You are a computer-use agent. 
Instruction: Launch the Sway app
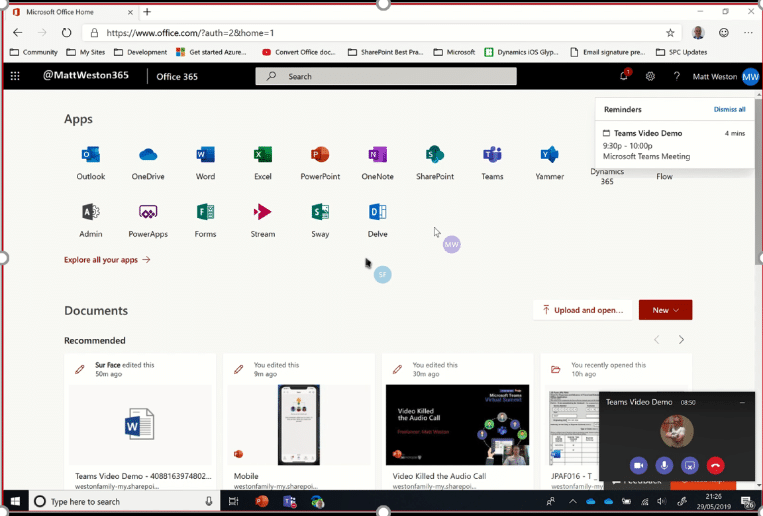coord(320,220)
